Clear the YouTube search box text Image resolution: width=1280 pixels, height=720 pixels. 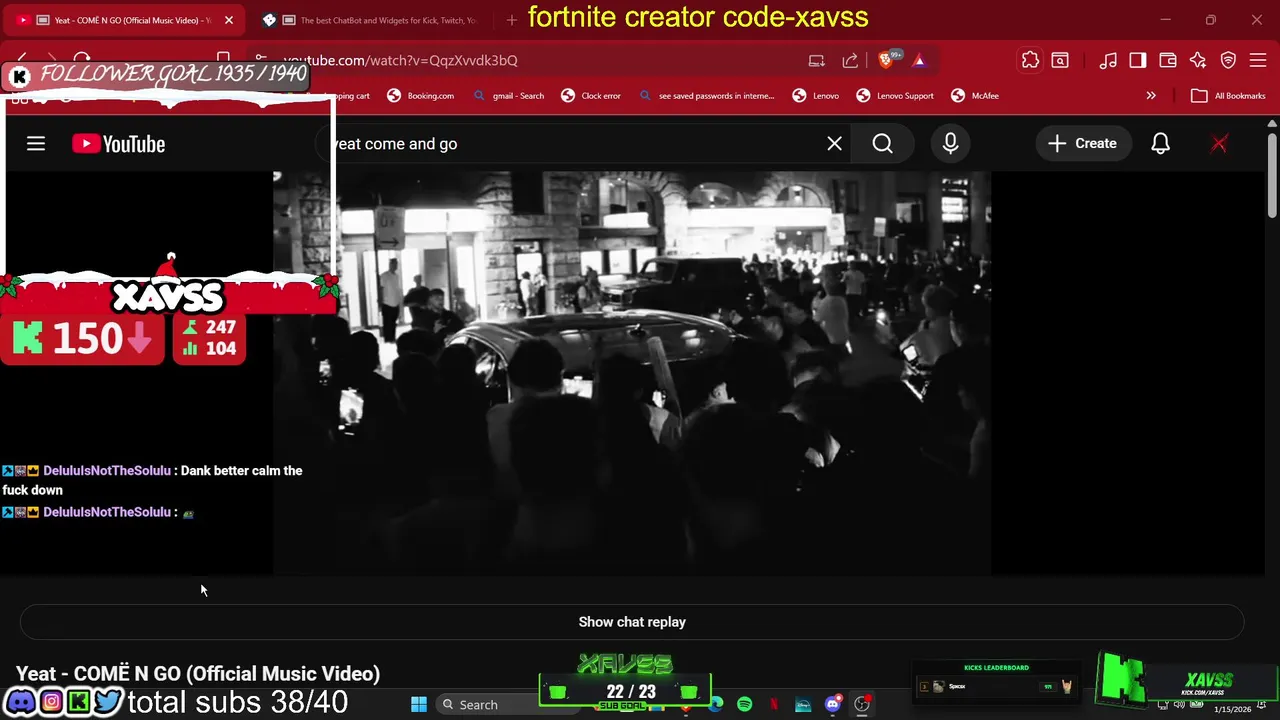coord(834,144)
